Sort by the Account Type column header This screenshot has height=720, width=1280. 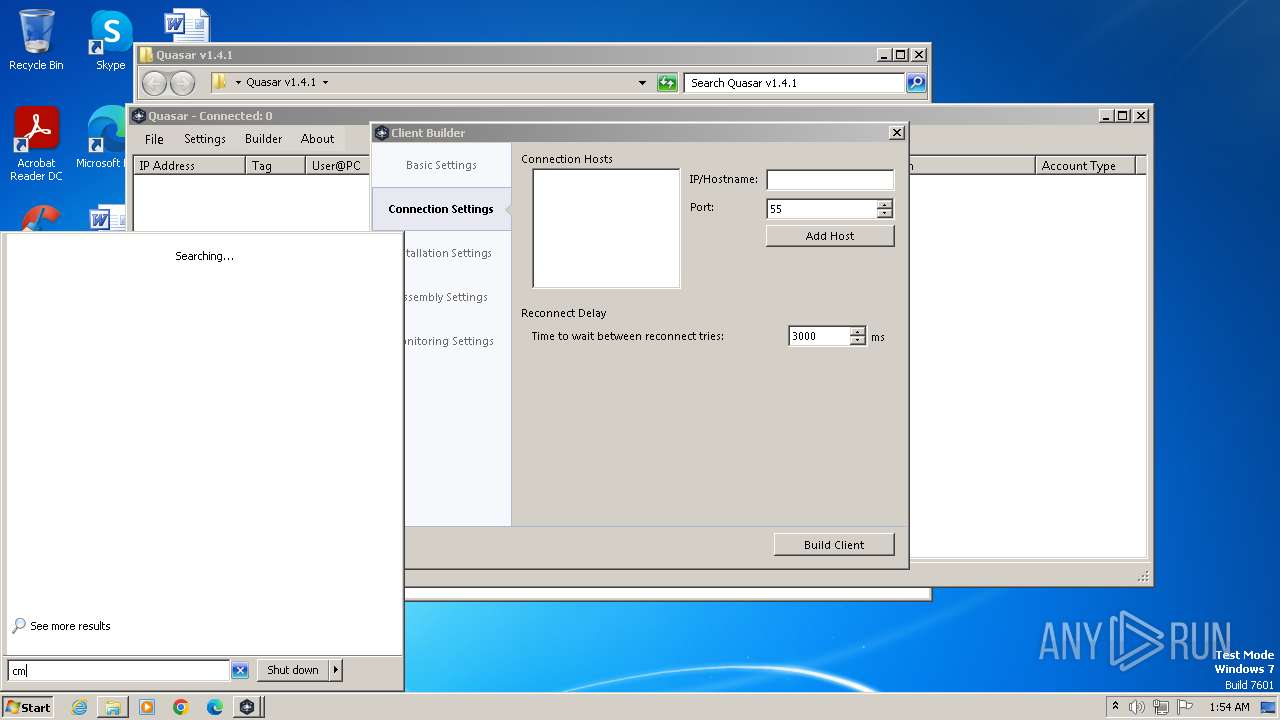click(x=1086, y=166)
